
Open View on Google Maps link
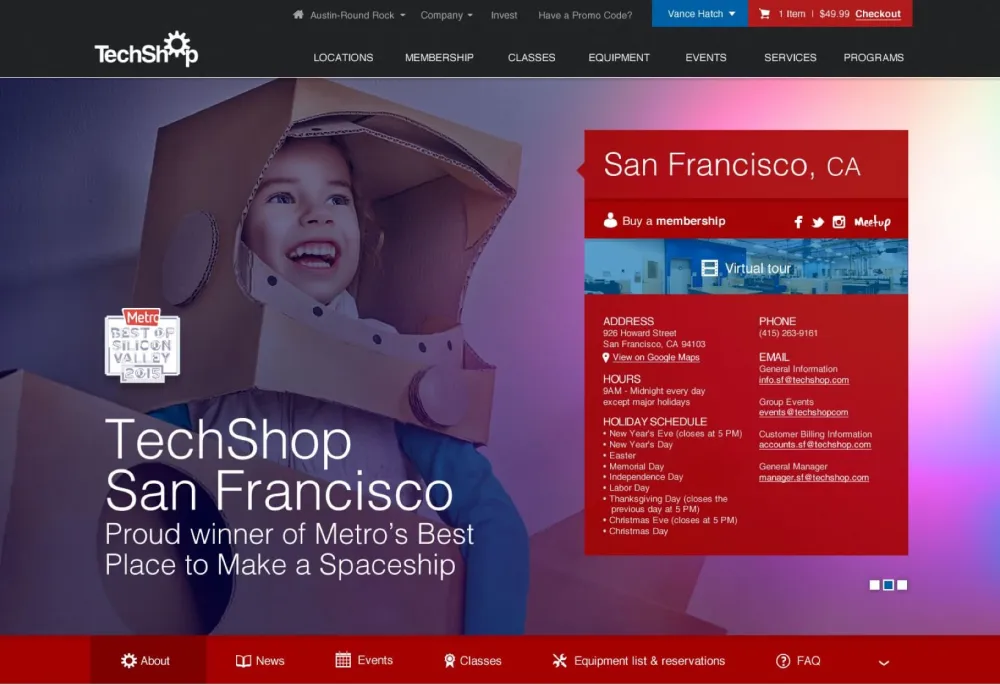pos(656,357)
